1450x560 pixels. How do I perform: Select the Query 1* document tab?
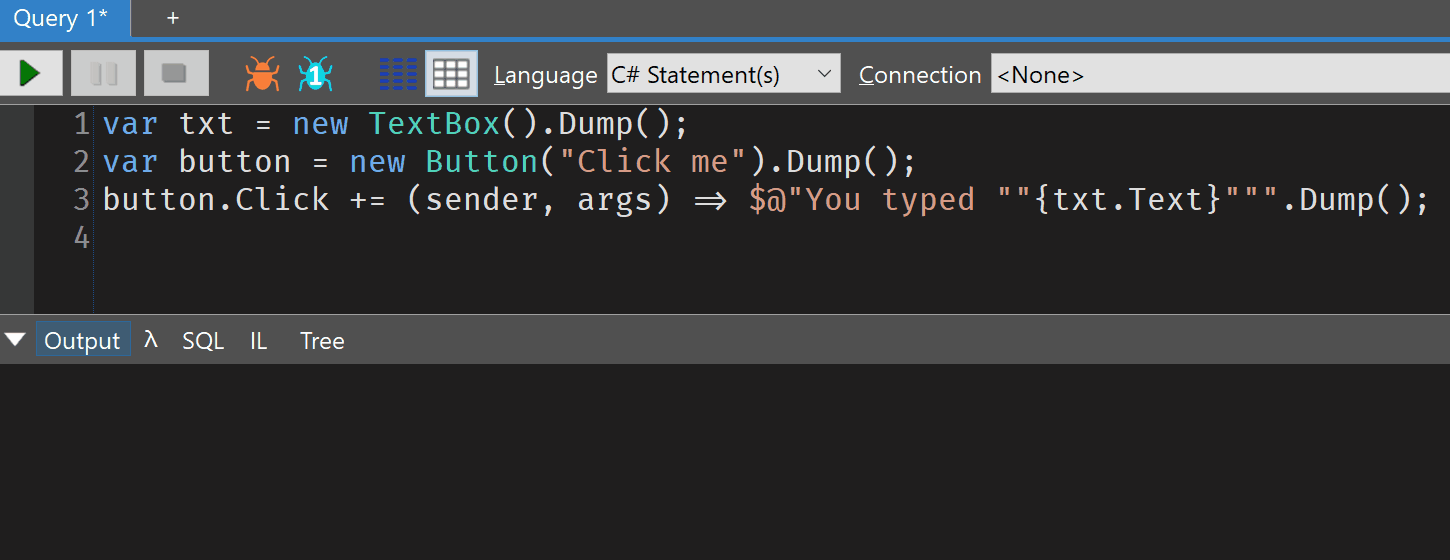pos(62,18)
